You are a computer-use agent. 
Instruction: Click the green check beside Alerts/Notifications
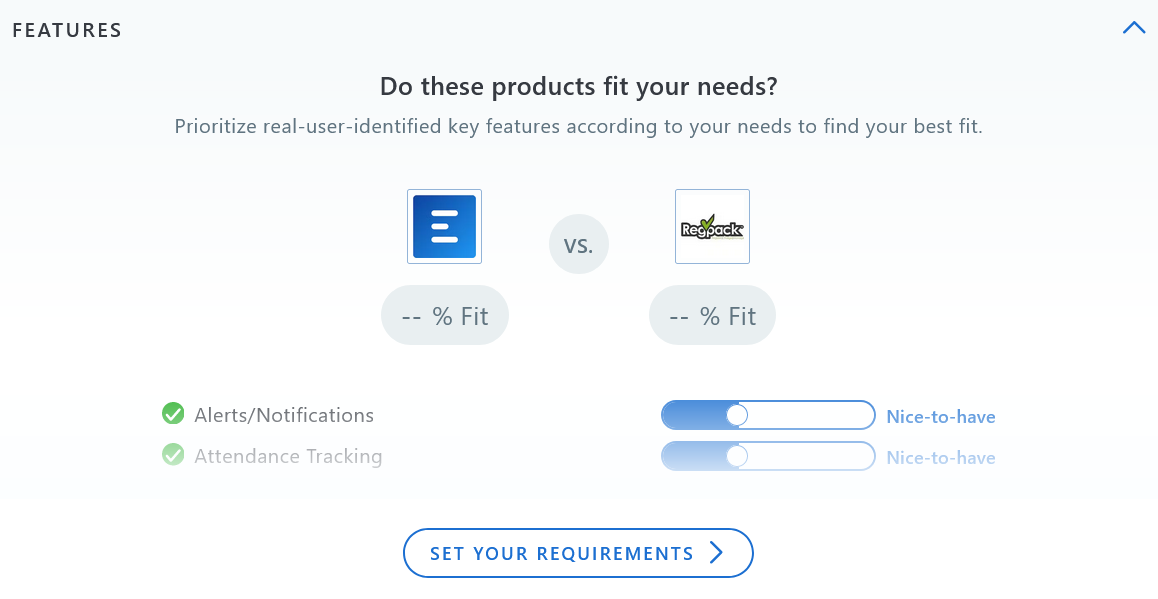(173, 414)
